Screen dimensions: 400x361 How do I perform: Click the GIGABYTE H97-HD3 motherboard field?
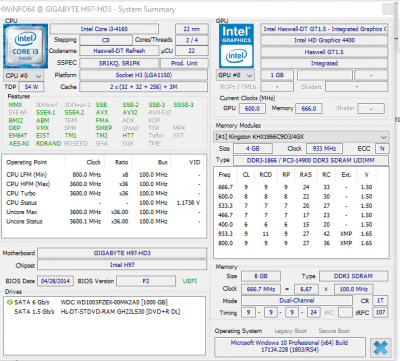(122, 253)
